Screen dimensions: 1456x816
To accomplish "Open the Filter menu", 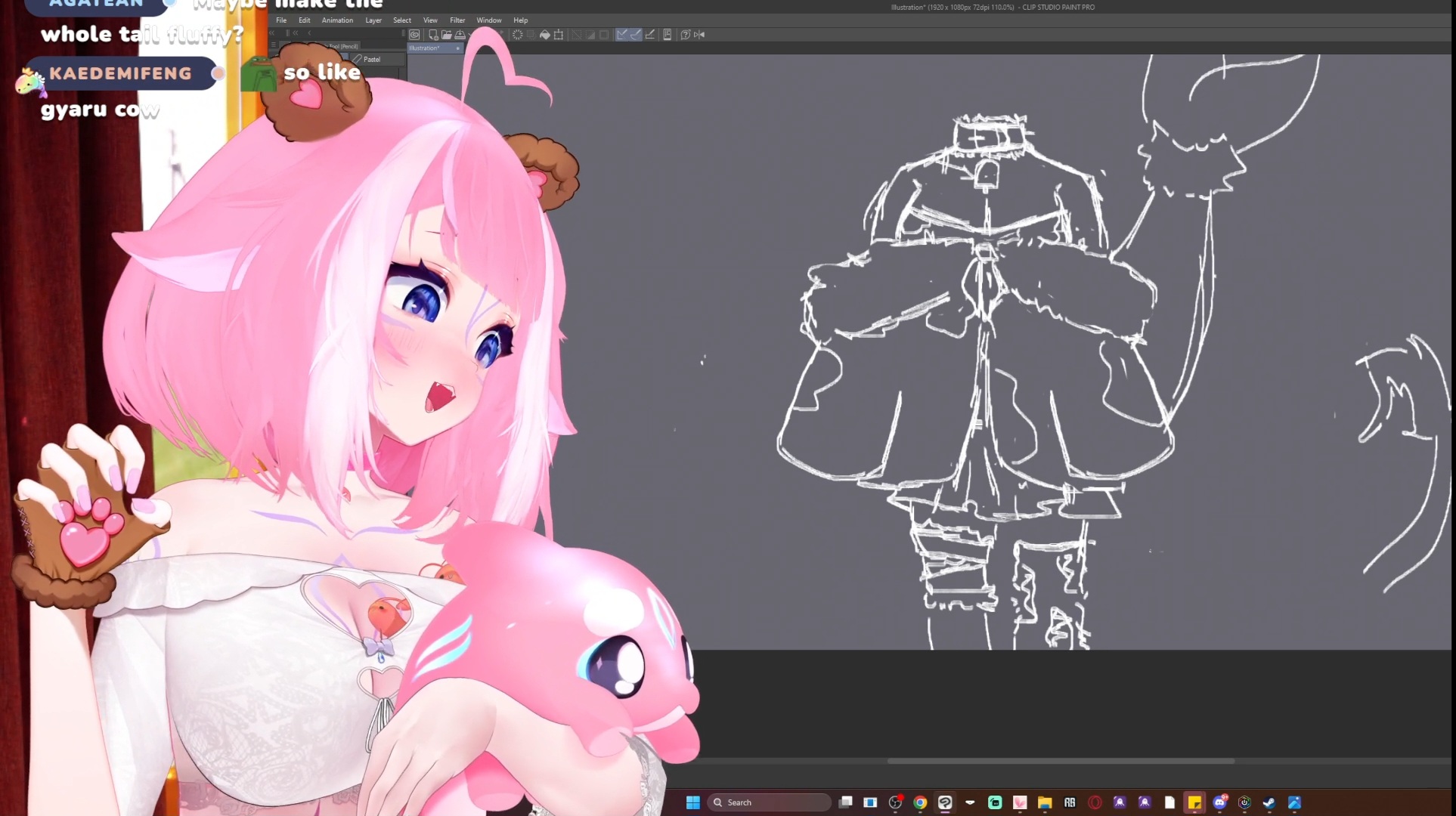I will tap(457, 20).
